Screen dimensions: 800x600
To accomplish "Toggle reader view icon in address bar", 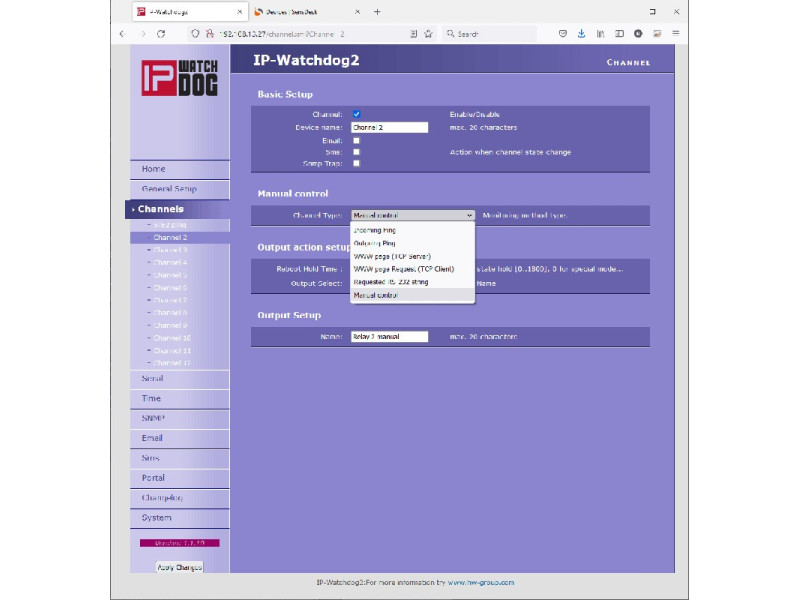I will [x=414, y=34].
